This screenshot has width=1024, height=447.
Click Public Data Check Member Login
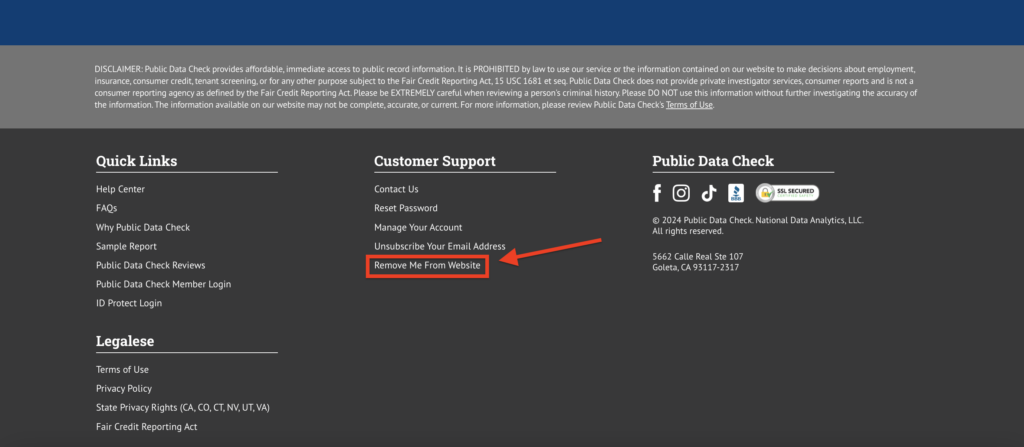click(x=163, y=284)
